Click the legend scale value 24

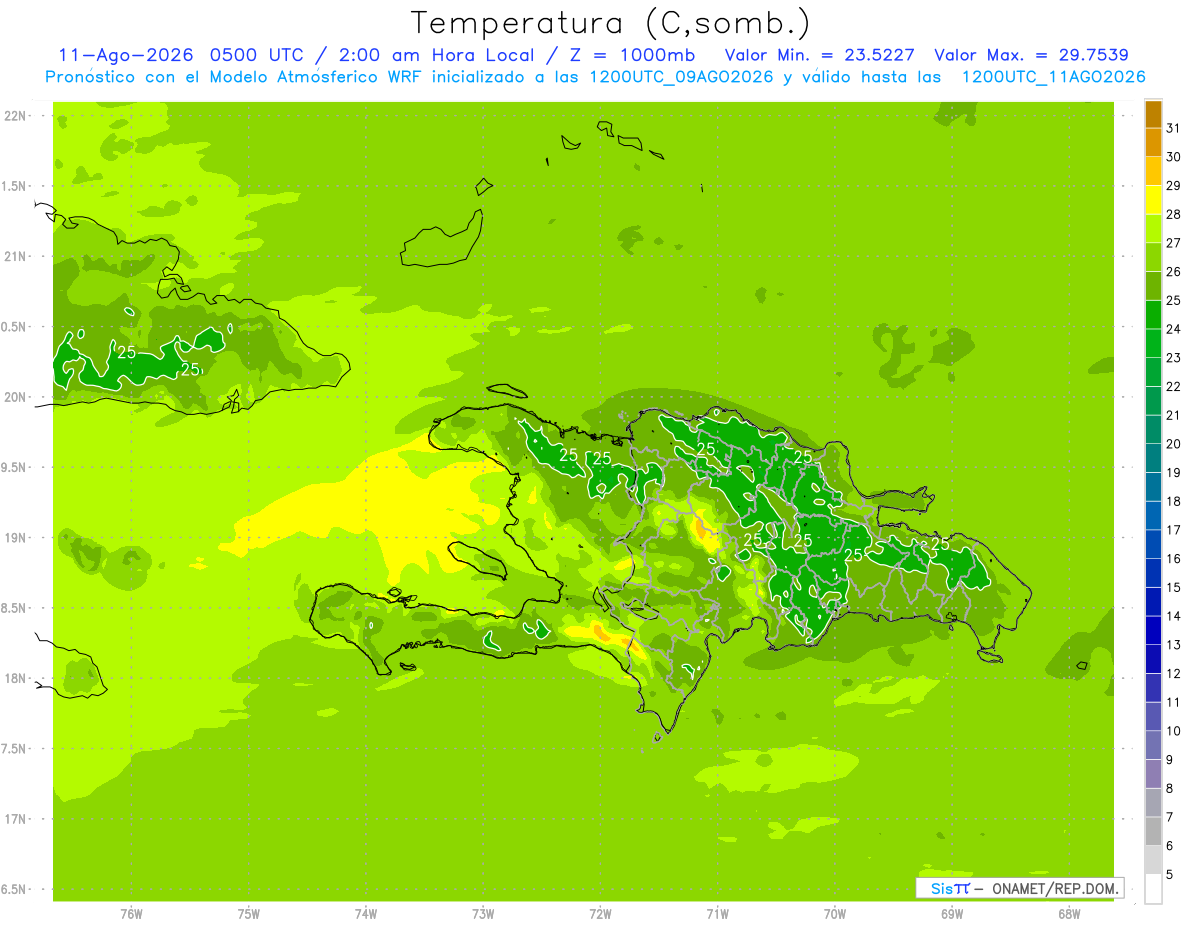pos(1173,329)
